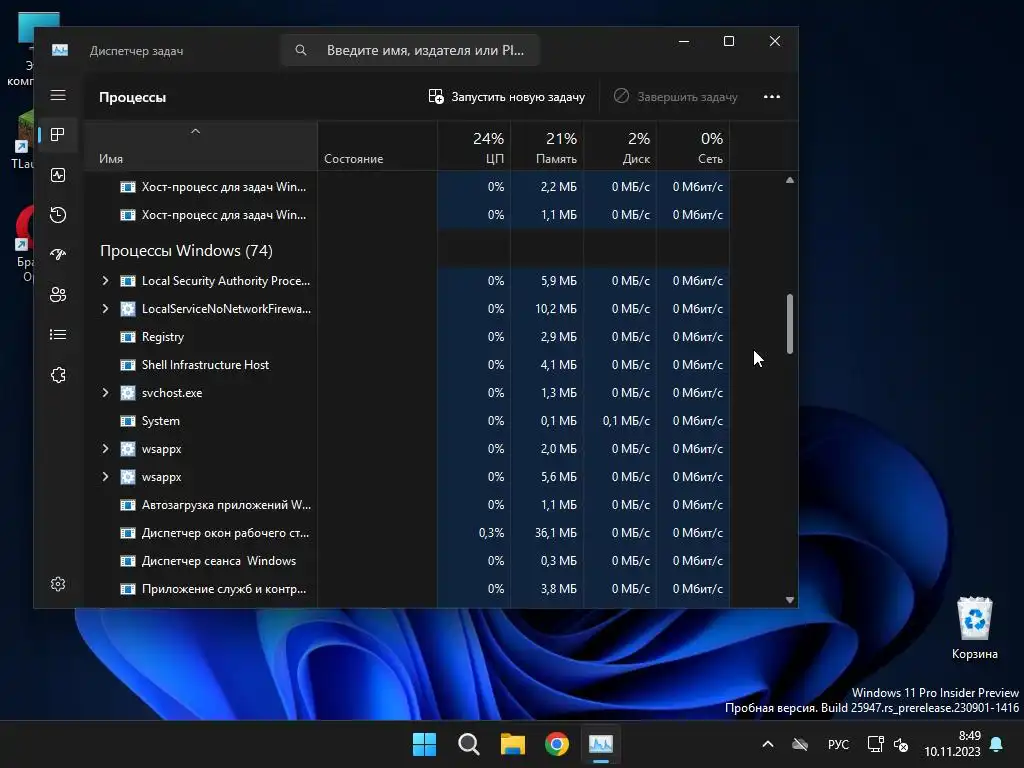Screen dimensions: 1024x768
Task: Click Запустить новую задачу button
Action: (x=507, y=97)
